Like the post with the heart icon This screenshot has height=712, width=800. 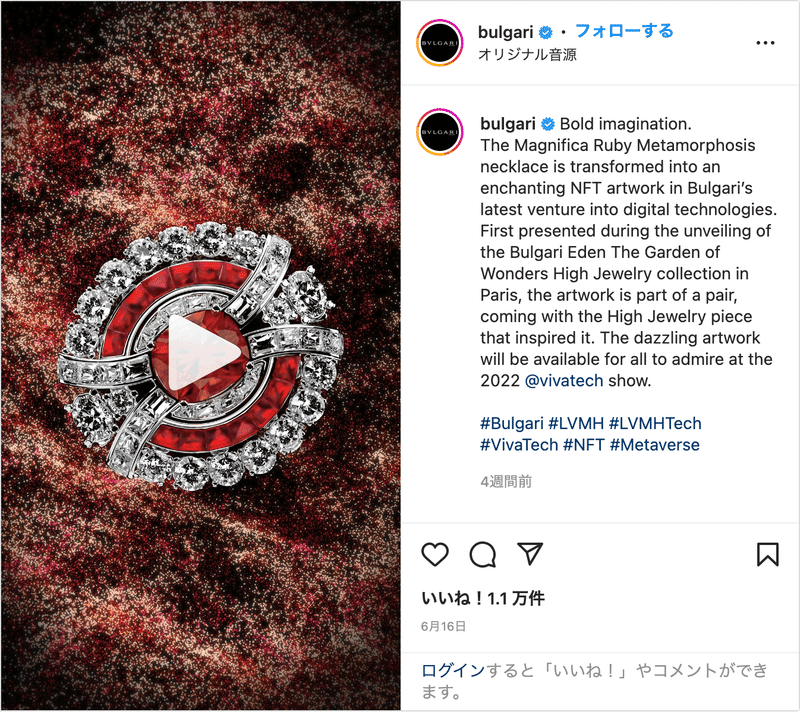click(x=435, y=554)
